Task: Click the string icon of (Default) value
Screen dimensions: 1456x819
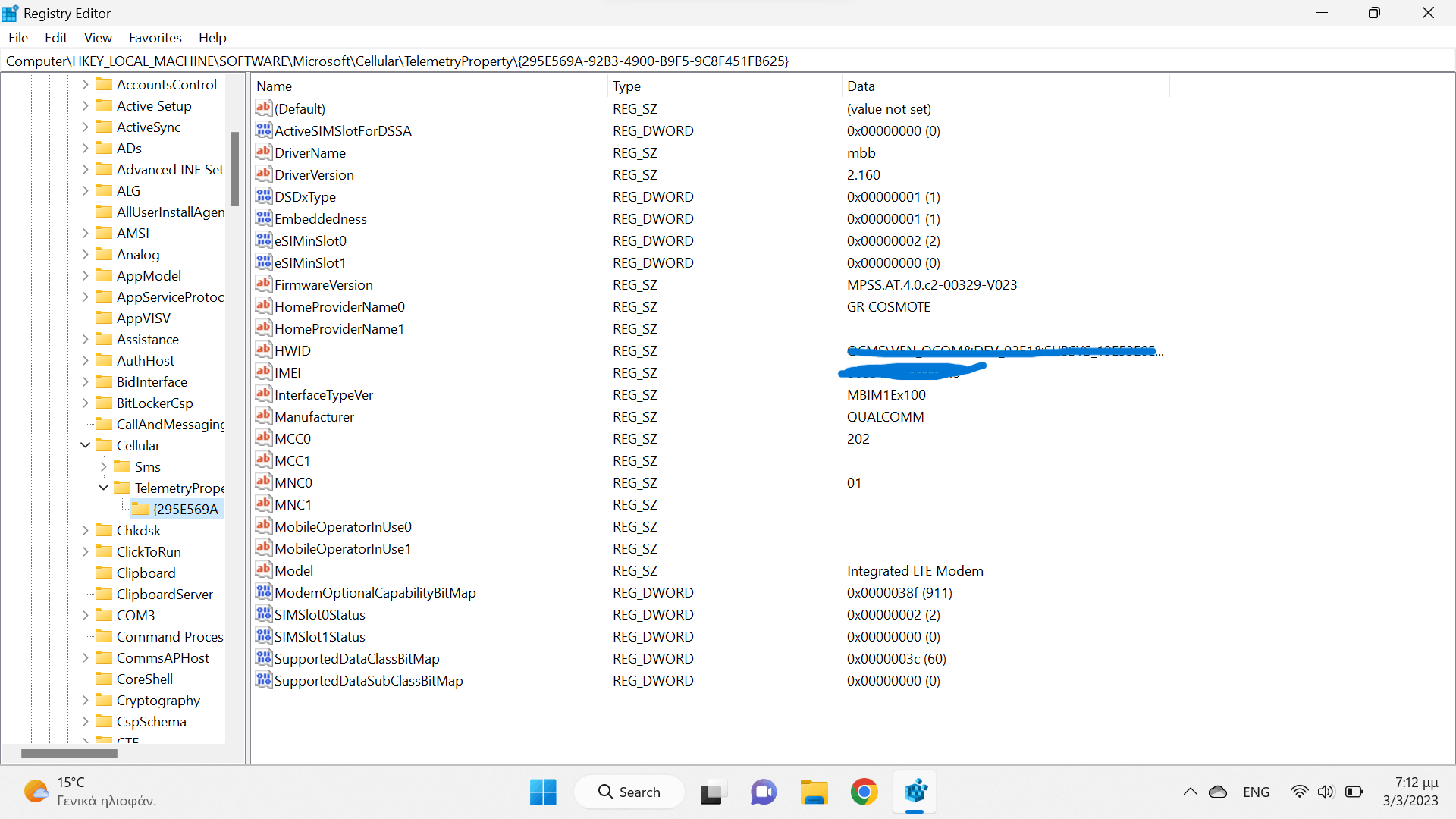Action: [x=263, y=108]
